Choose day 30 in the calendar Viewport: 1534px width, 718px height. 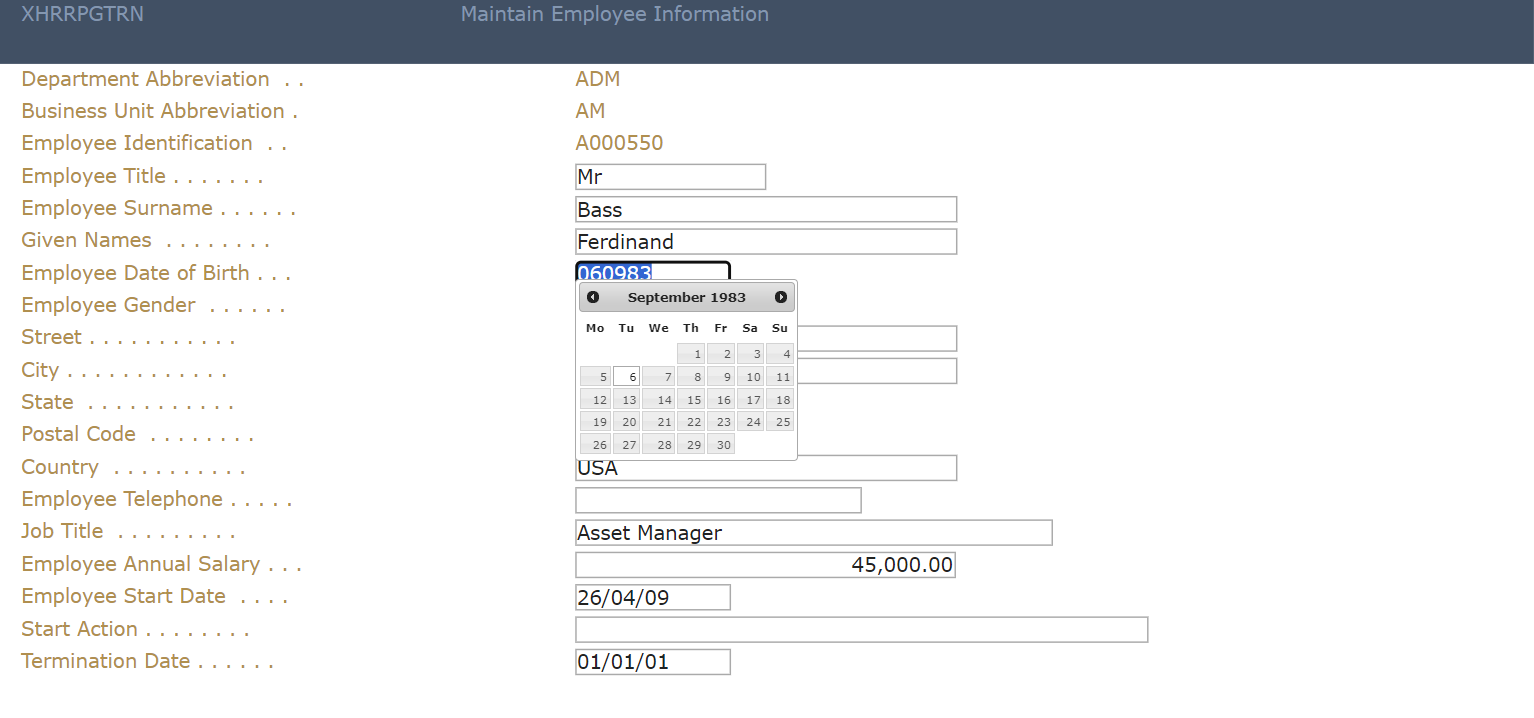pyautogui.click(x=721, y=445)
